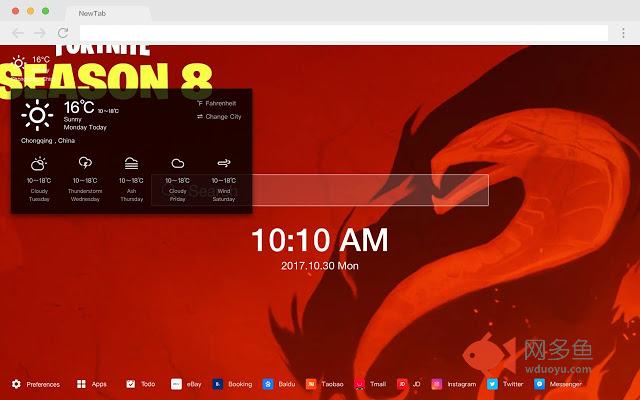
Task: Click Chongqing , China location text
Action: click(48, 140)
